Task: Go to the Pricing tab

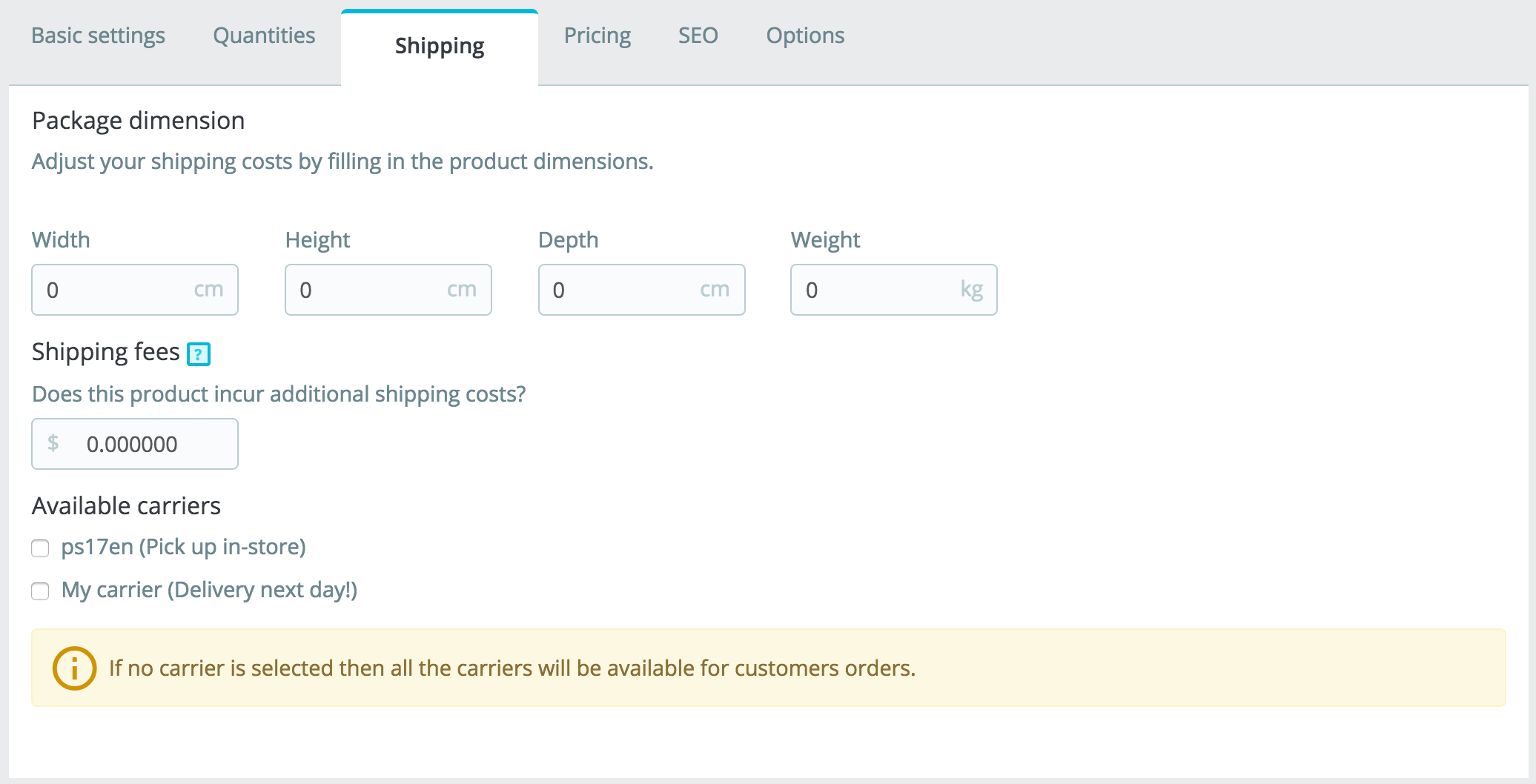Action: coord(597,36)
